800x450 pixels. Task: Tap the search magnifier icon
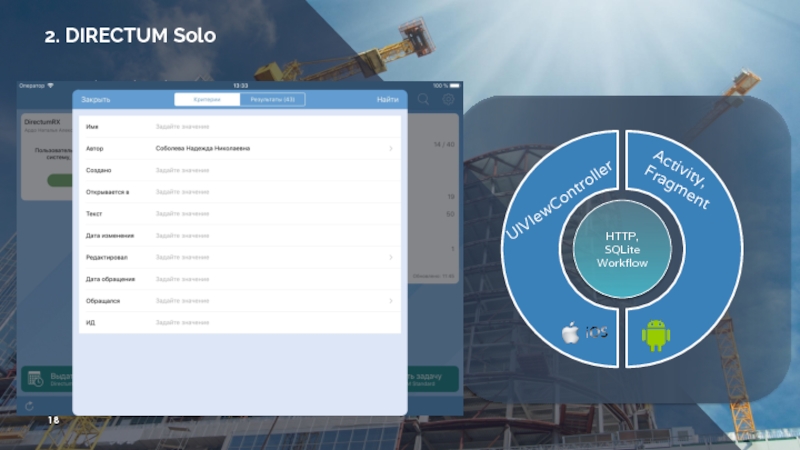click(x=424, y=100)
